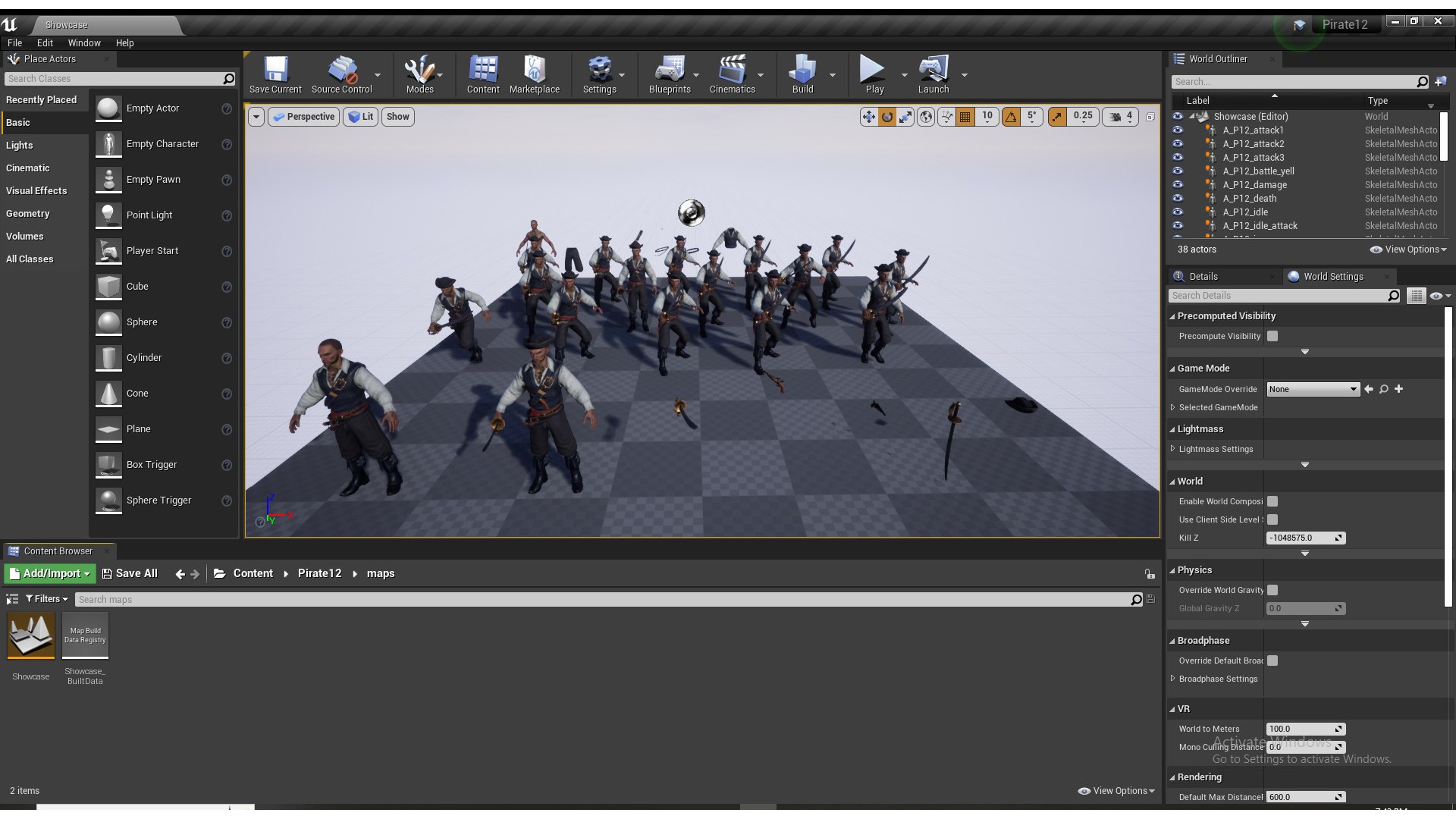Click the Kill Z value field

point(1300,538)
